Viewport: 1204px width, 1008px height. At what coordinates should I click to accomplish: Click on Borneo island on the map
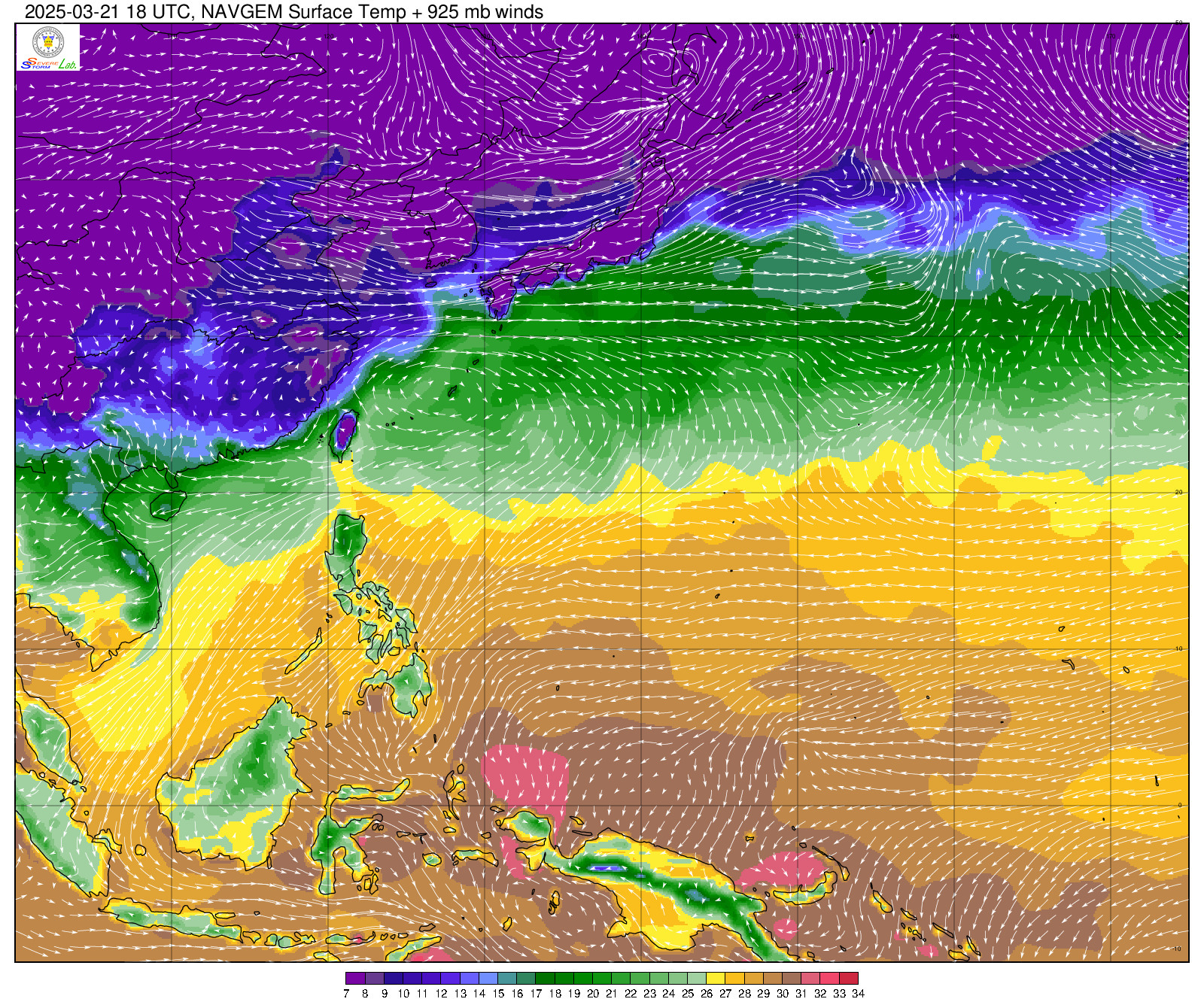241,782
